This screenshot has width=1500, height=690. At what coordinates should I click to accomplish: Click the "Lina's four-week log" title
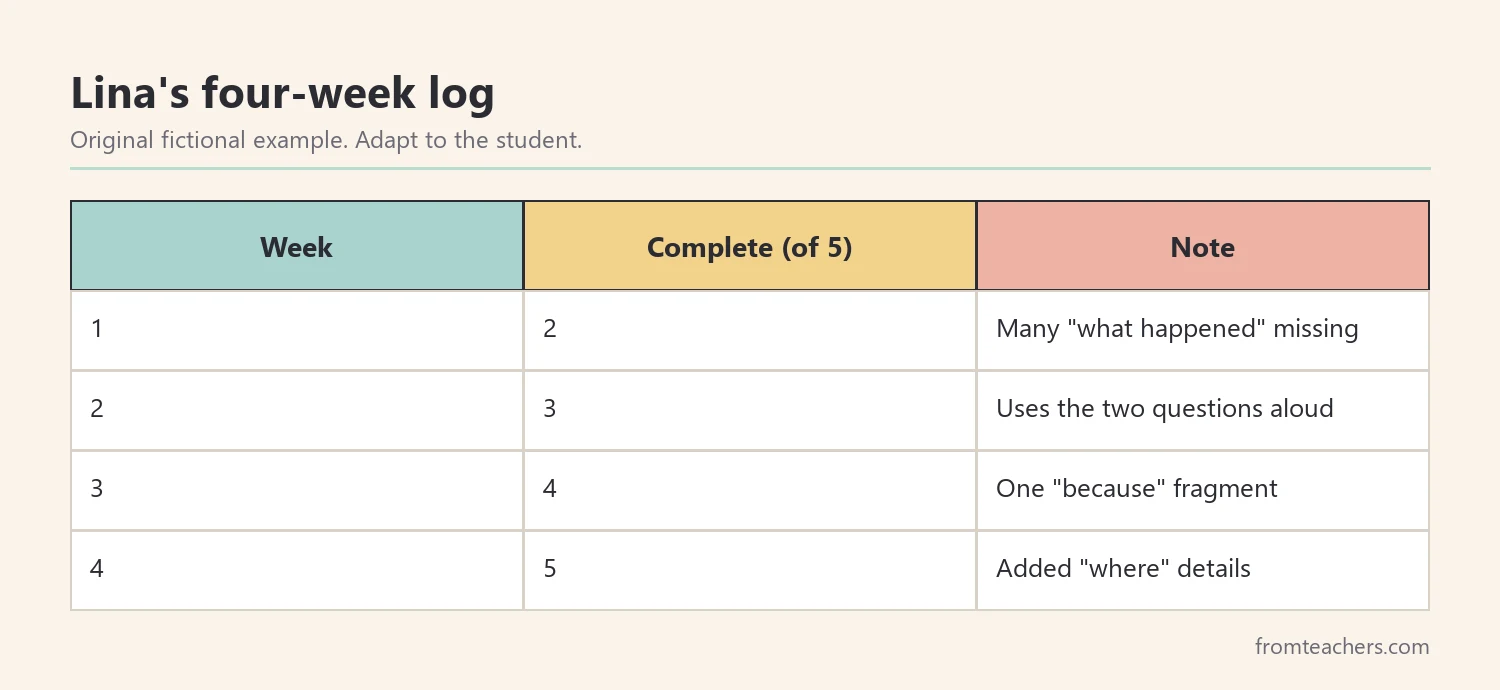pyautogui.click(x=282, y=94)
